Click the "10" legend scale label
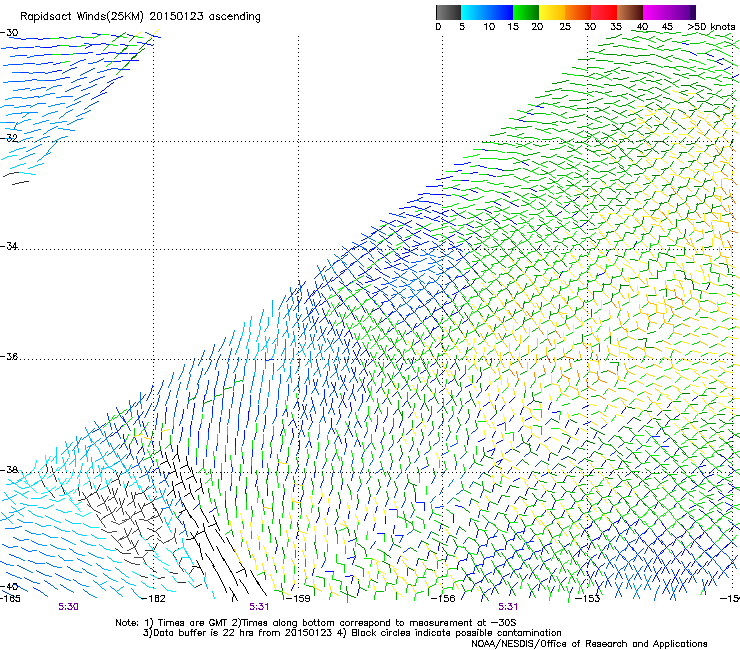Screen dimensions: 740x650 tap(489, 27)
